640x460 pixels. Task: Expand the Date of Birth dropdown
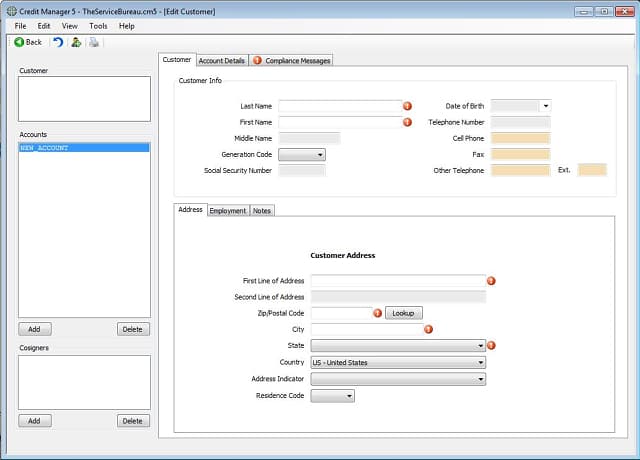(x=546, y=106)
